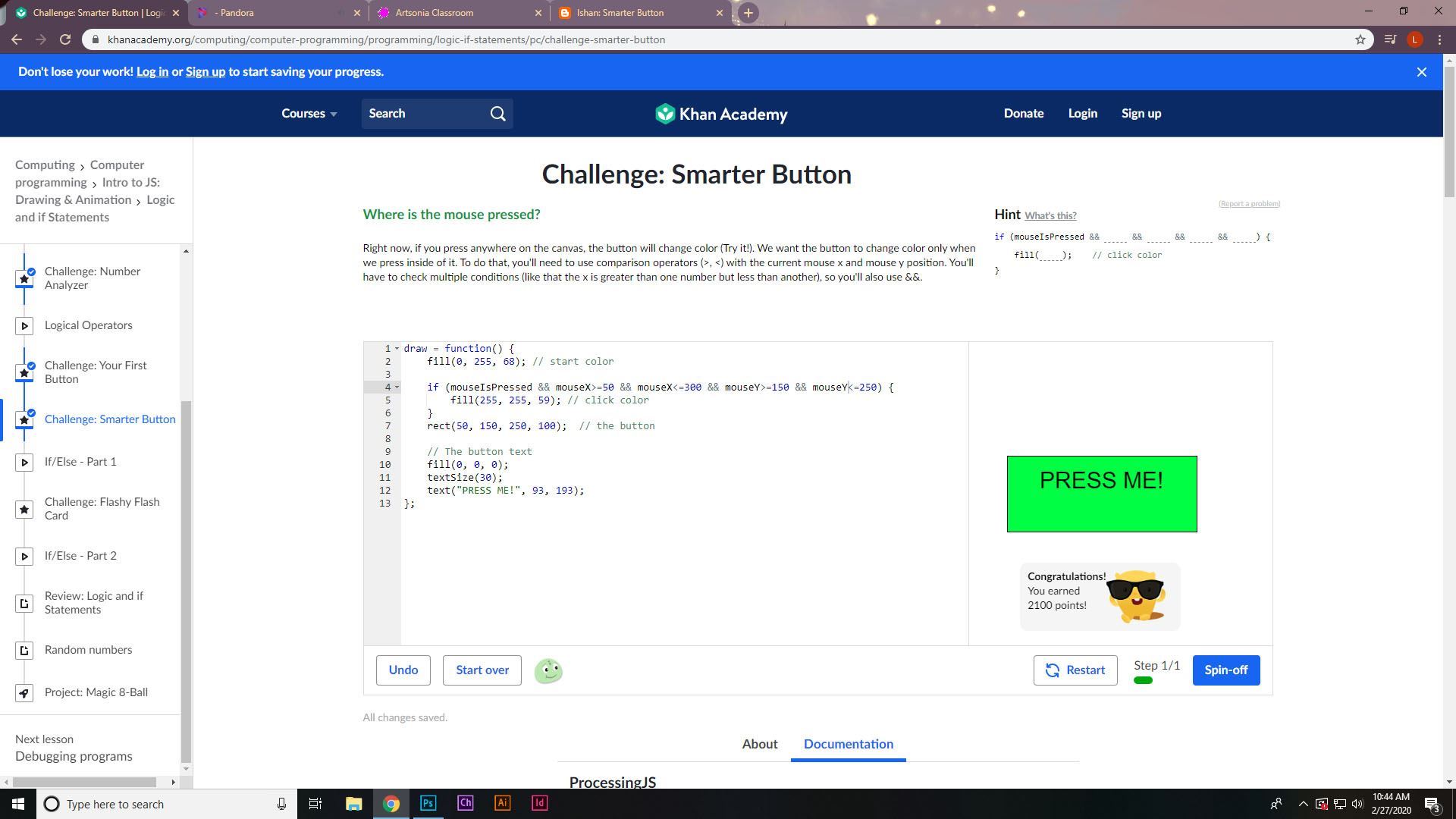This screenshot has width=1456, height=819.
Task: Click the Start over button
Action: pos(482,670)
